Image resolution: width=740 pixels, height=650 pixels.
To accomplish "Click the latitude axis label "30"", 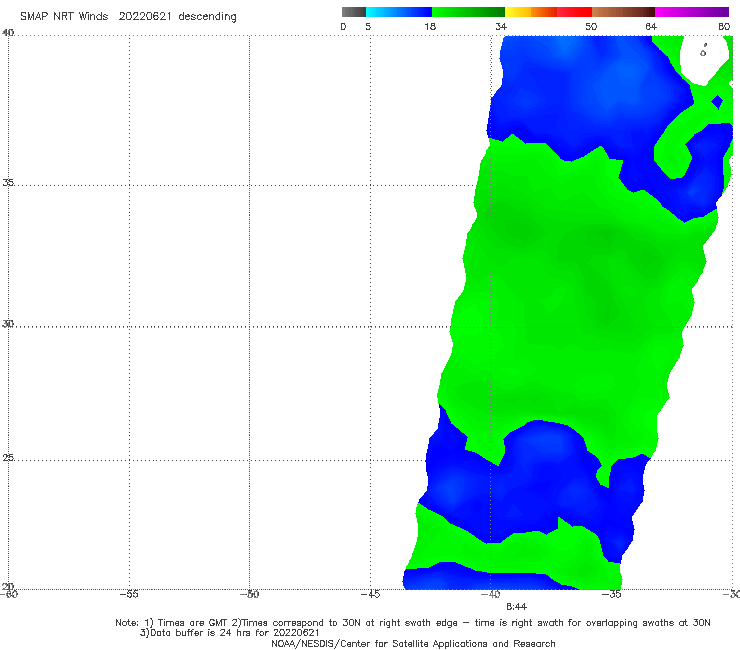I will tap(8, 324).
